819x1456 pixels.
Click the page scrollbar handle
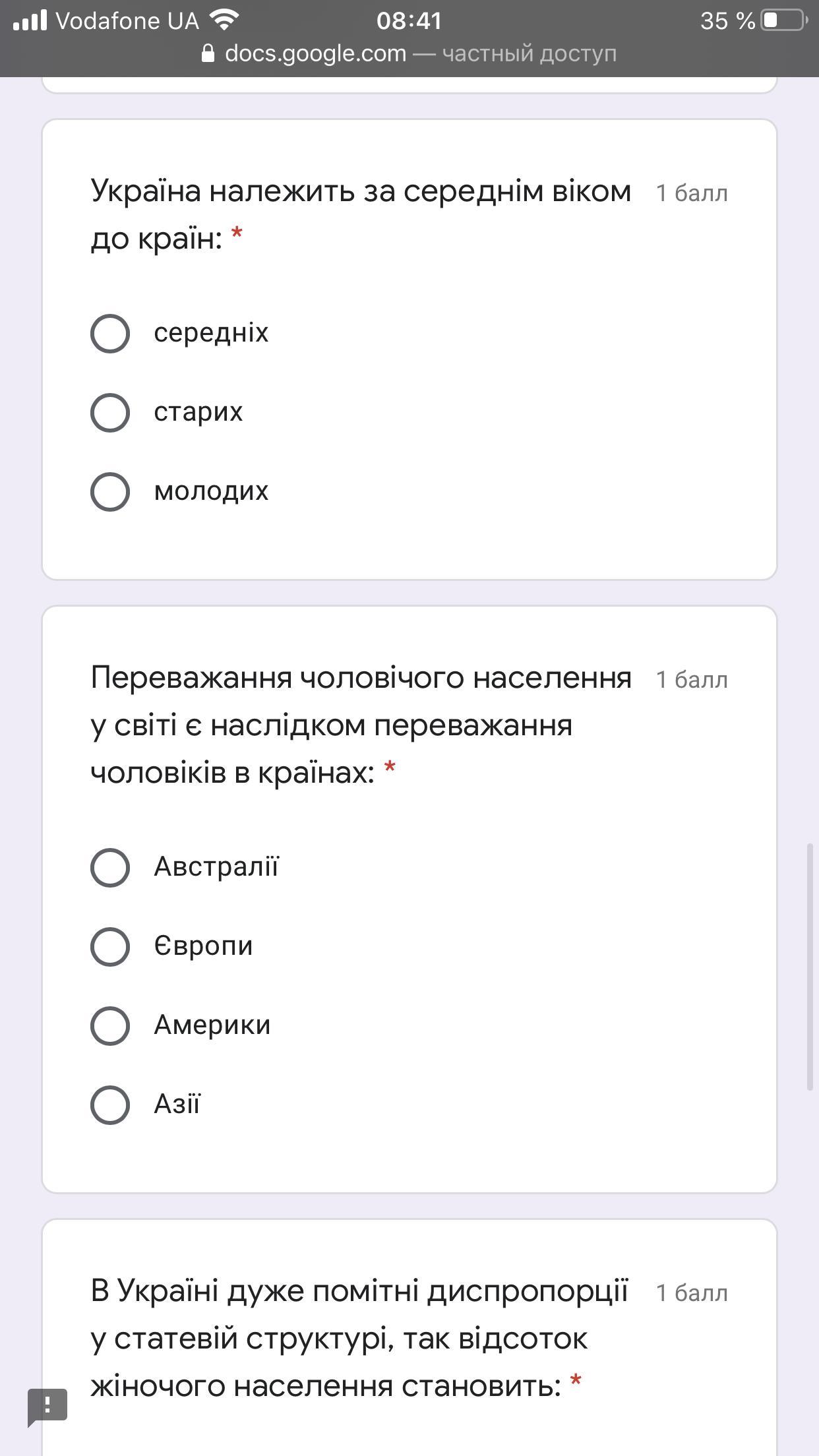[x=810, y=966]
